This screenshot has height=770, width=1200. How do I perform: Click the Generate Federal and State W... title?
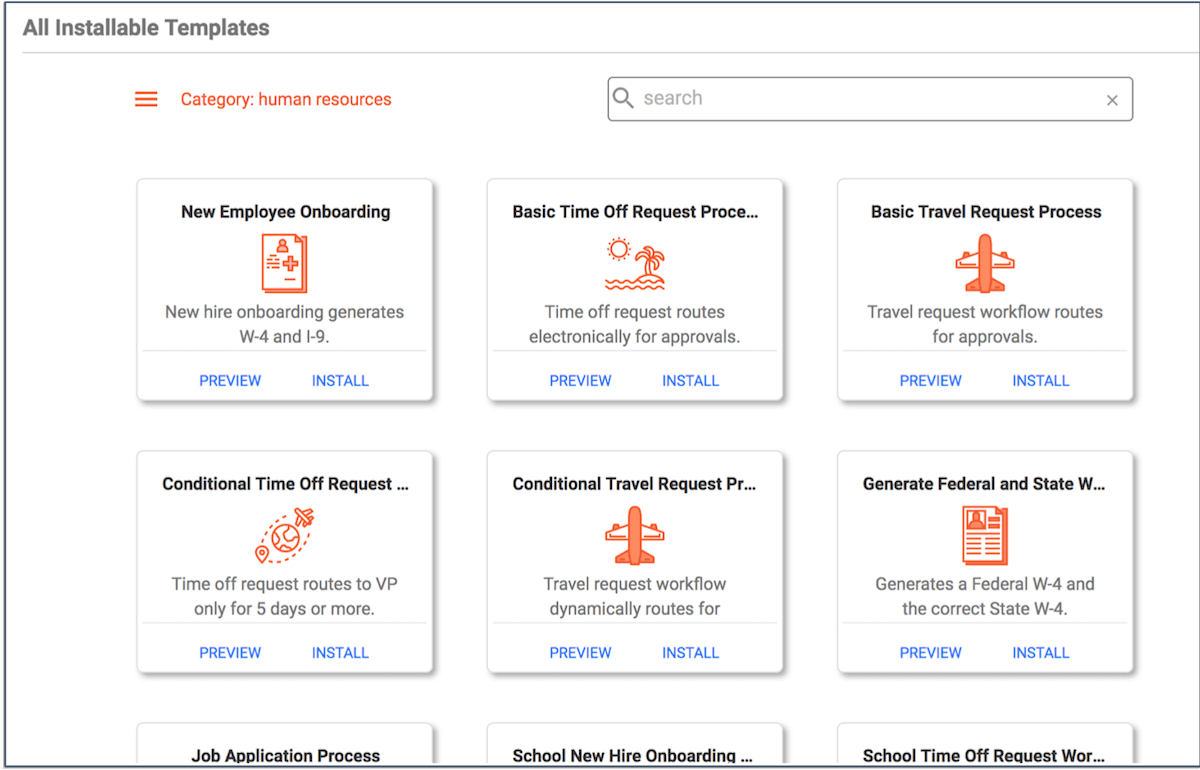[x=985, y=484]
